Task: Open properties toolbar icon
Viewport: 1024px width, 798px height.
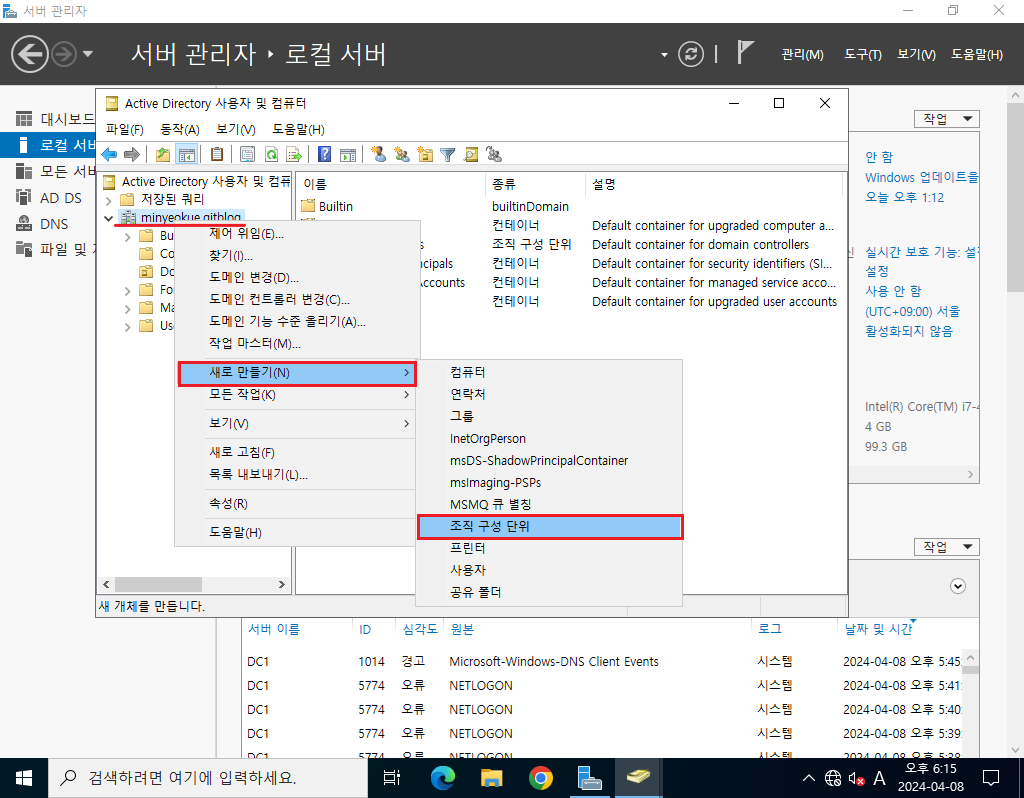Action: click(x=247, y=155)
